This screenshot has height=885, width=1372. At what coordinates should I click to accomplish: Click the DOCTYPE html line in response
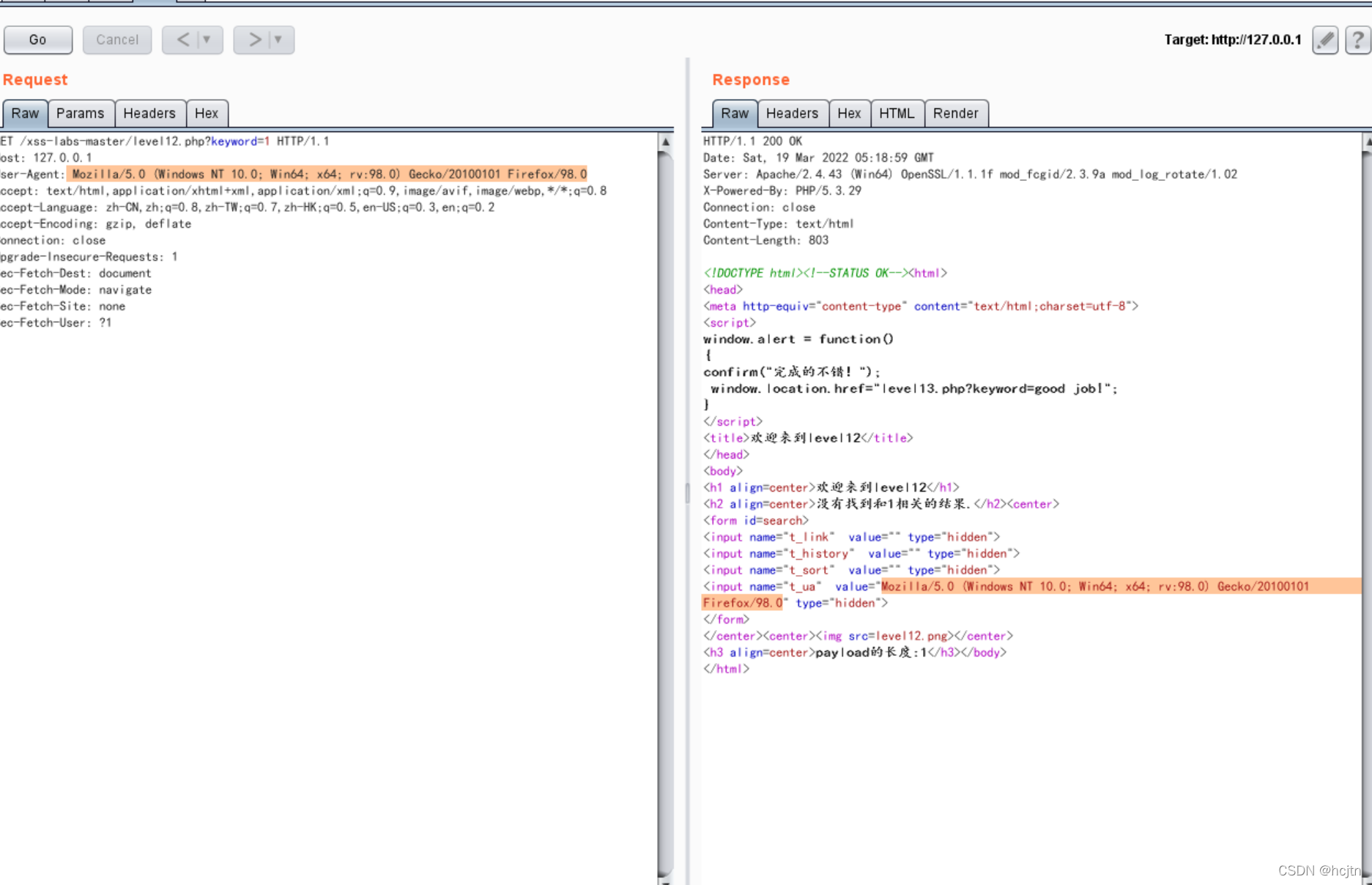tap(825, 273)
